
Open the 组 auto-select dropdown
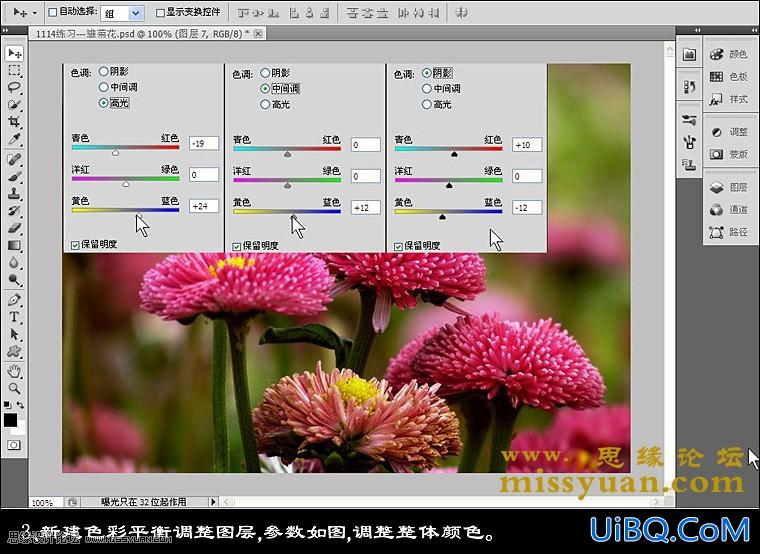click(136, 14)
